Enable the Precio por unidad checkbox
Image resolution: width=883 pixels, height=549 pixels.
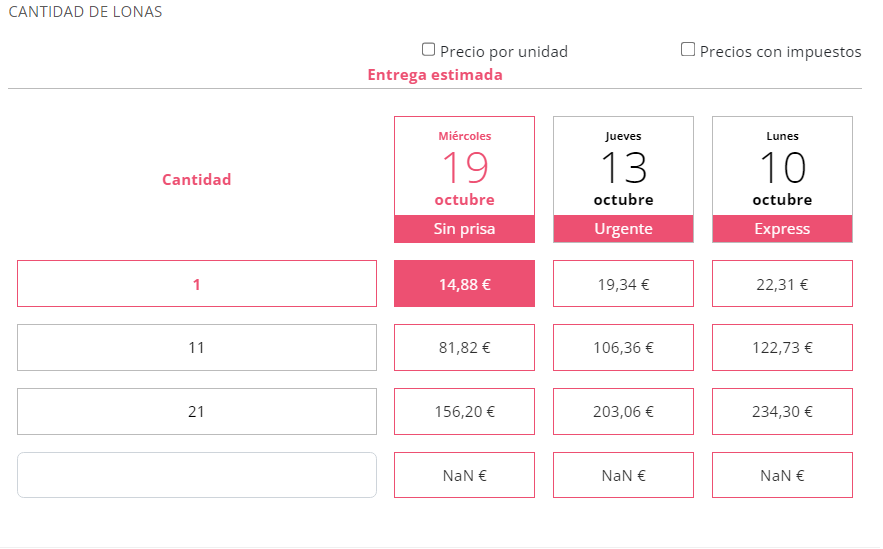[x=429, y=50]
